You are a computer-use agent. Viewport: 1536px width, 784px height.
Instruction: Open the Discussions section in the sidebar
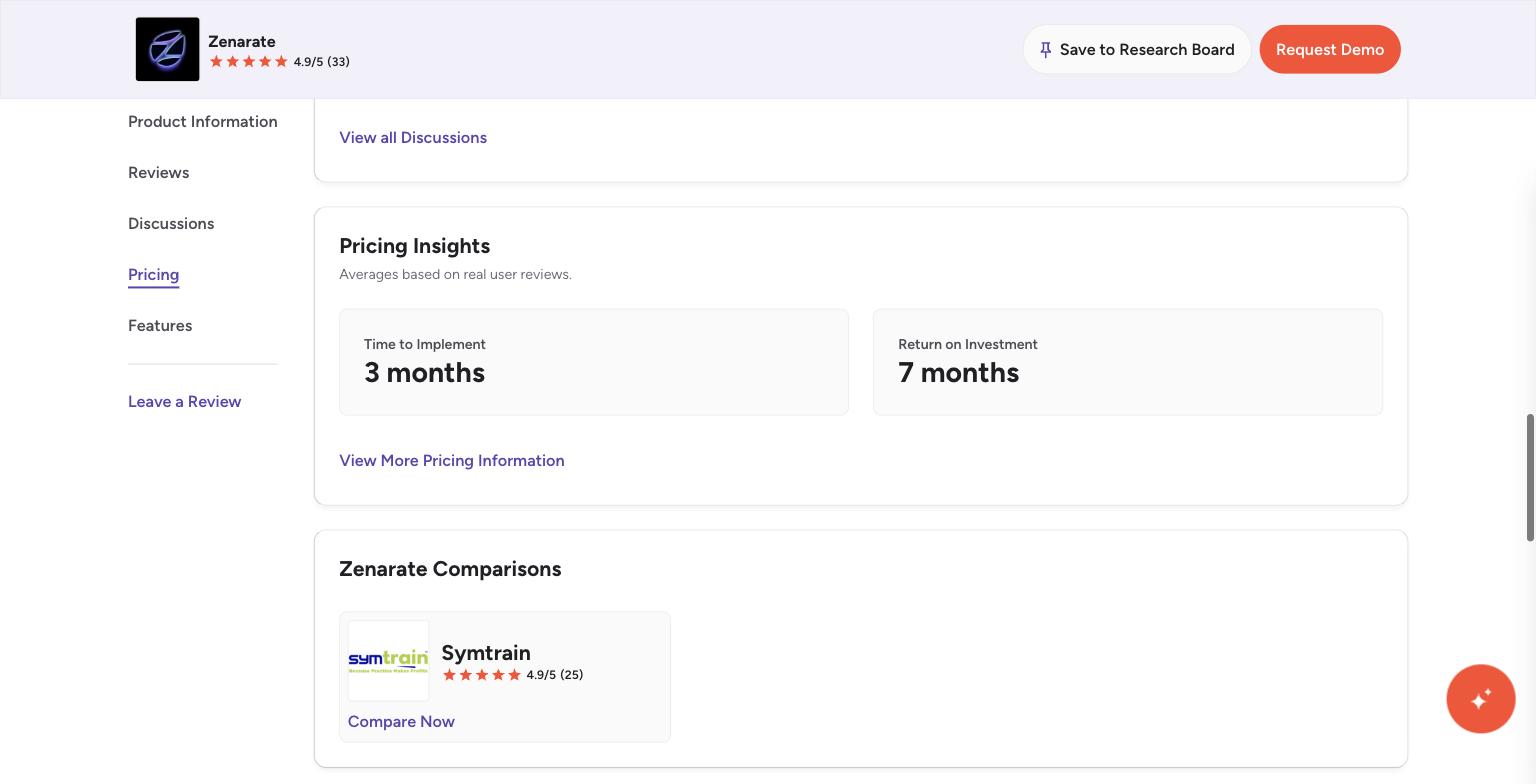click(171, 223)
